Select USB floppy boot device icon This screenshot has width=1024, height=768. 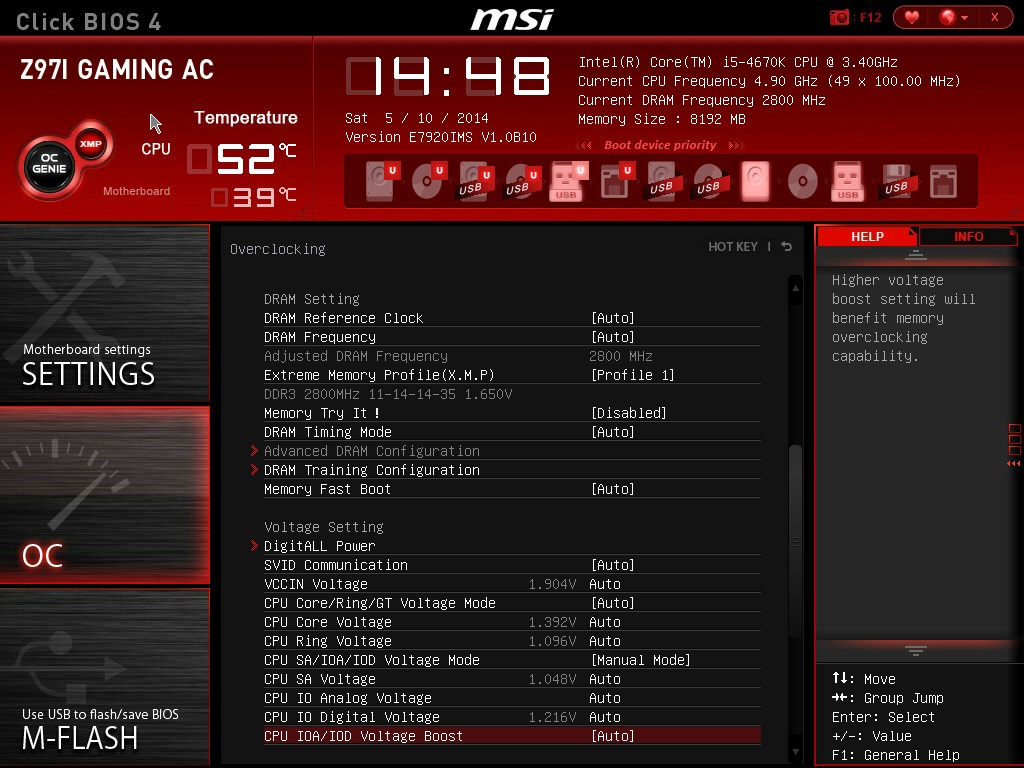pos(897,181)
